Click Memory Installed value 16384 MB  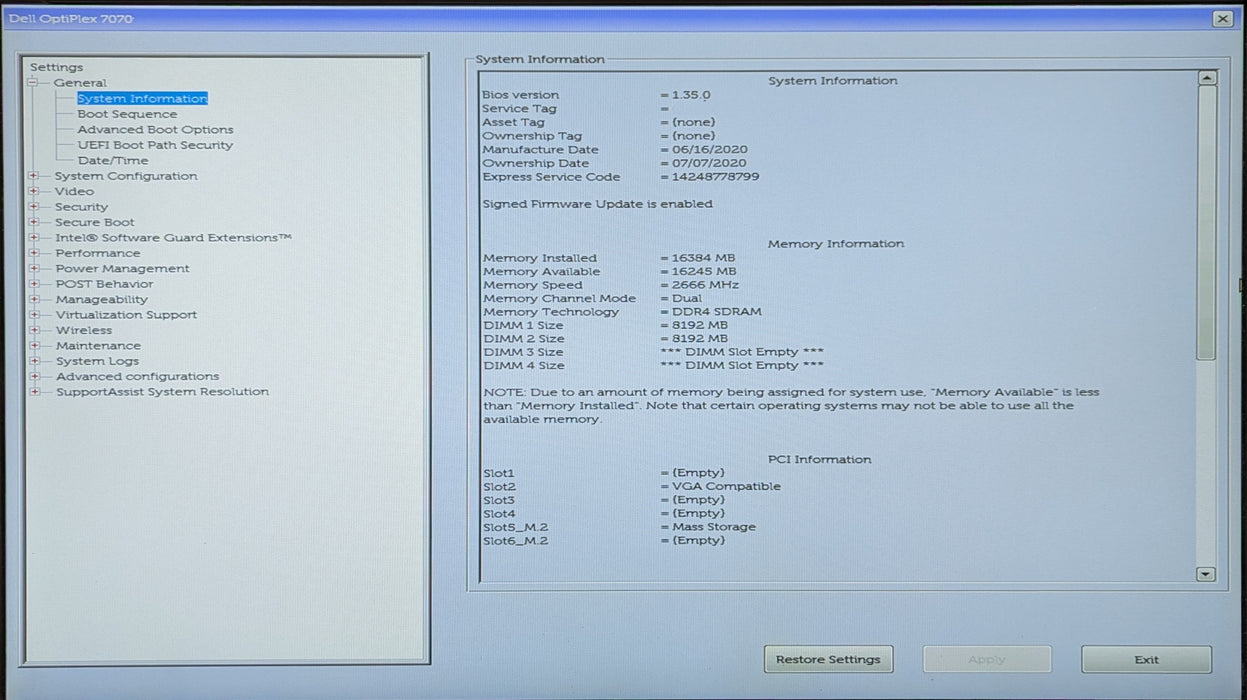[703, 258]
